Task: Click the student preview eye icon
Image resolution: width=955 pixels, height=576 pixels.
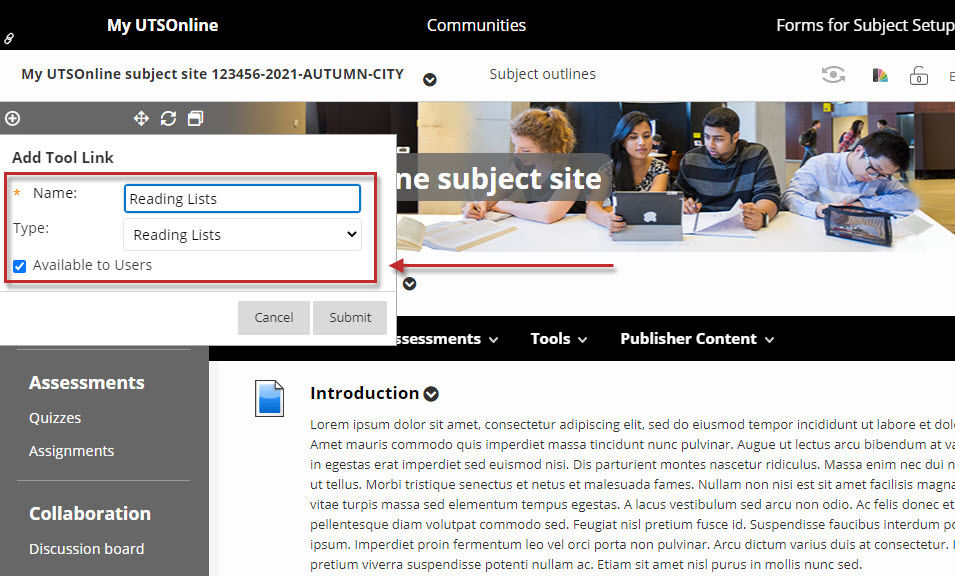Action: (832, 75)
